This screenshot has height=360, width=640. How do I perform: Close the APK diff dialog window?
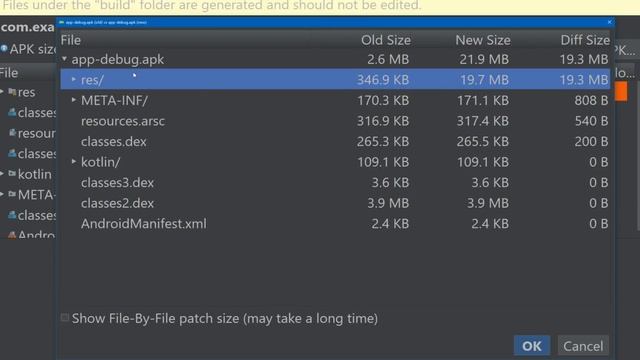tap(609, 22)
